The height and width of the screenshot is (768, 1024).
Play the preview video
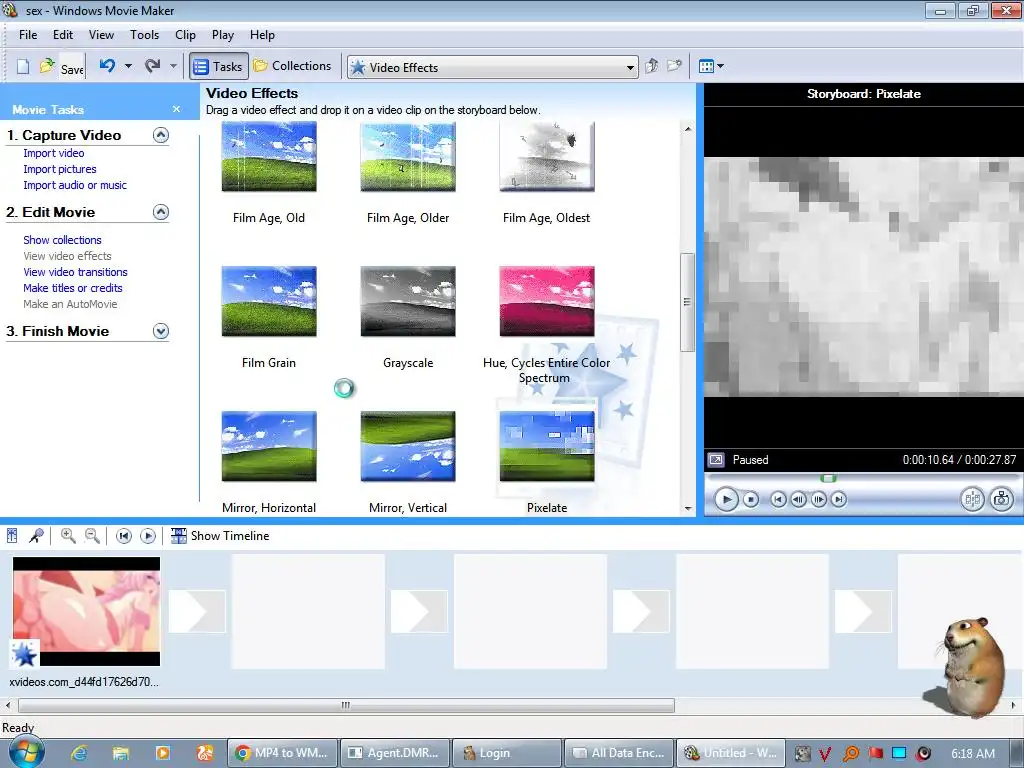[x=726, y=500]
